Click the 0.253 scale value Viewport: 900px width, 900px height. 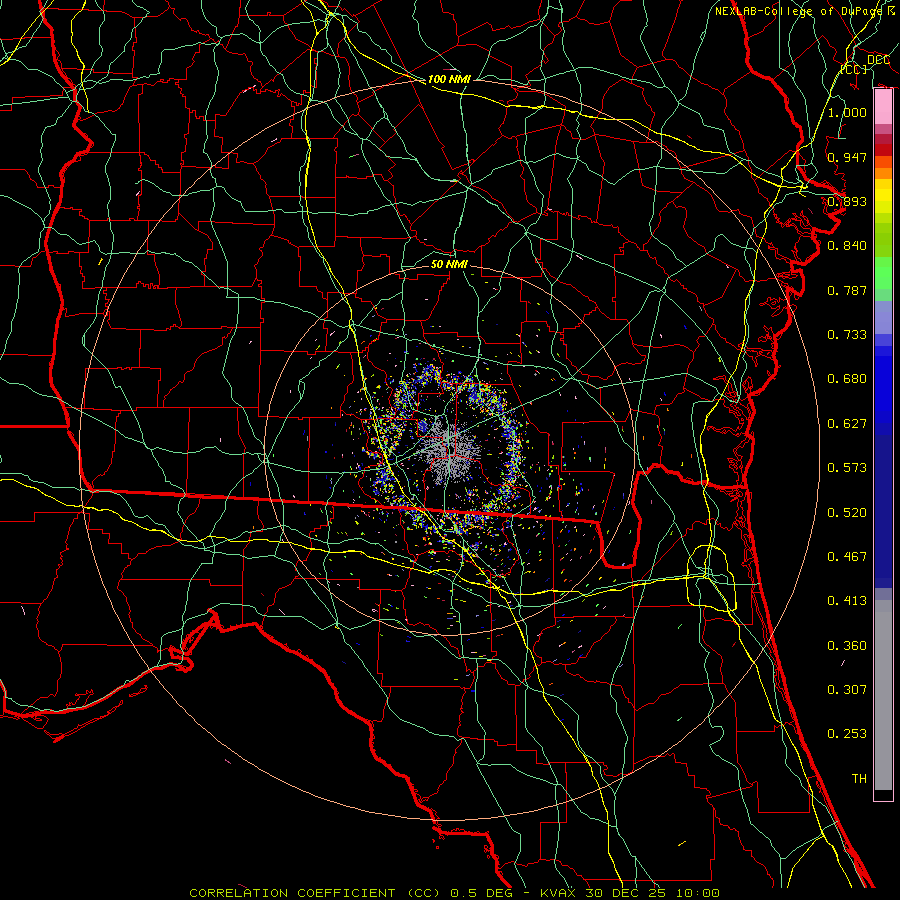847,734
